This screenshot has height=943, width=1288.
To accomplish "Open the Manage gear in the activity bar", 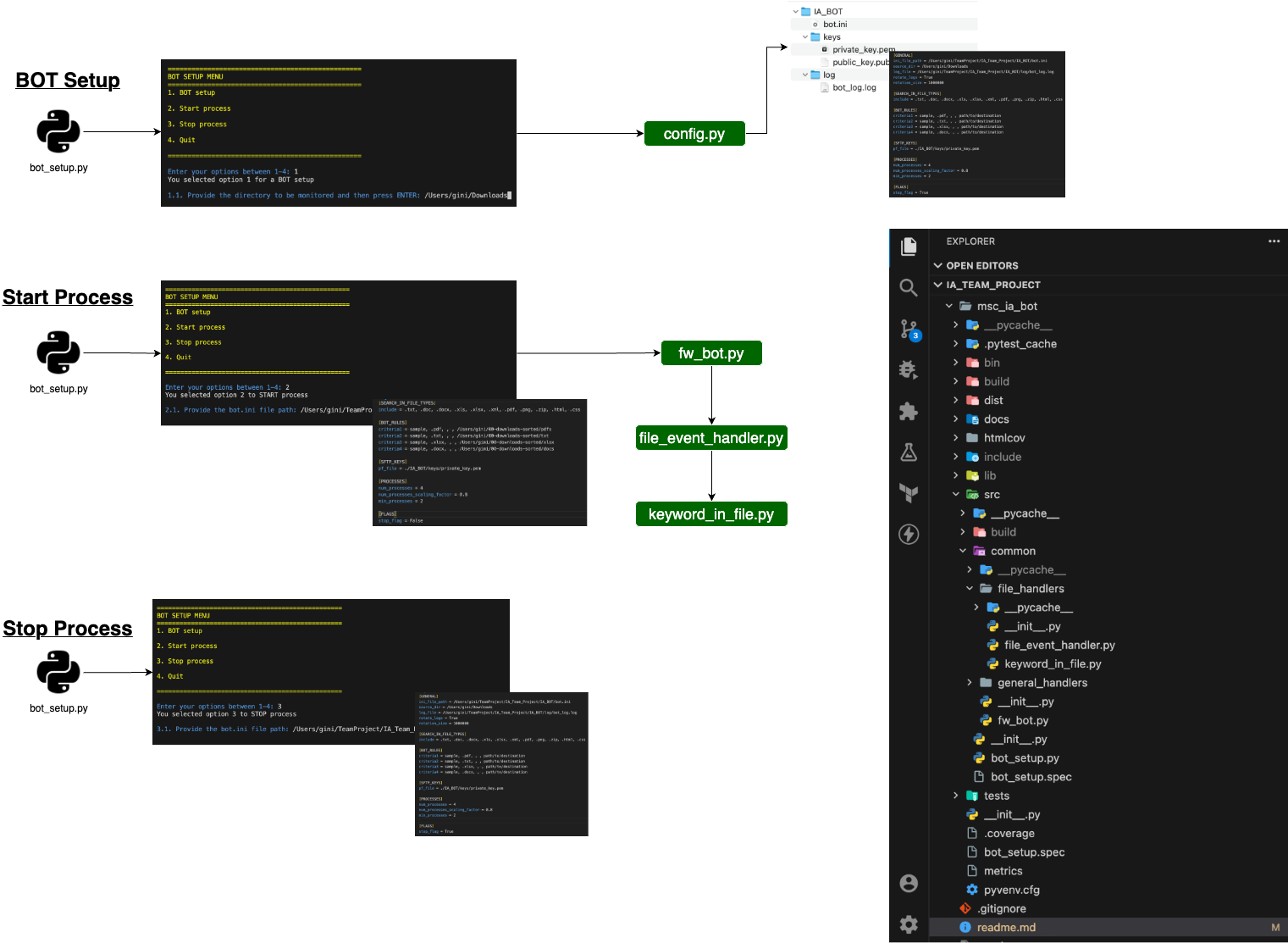I will click(x=909, y=924).
